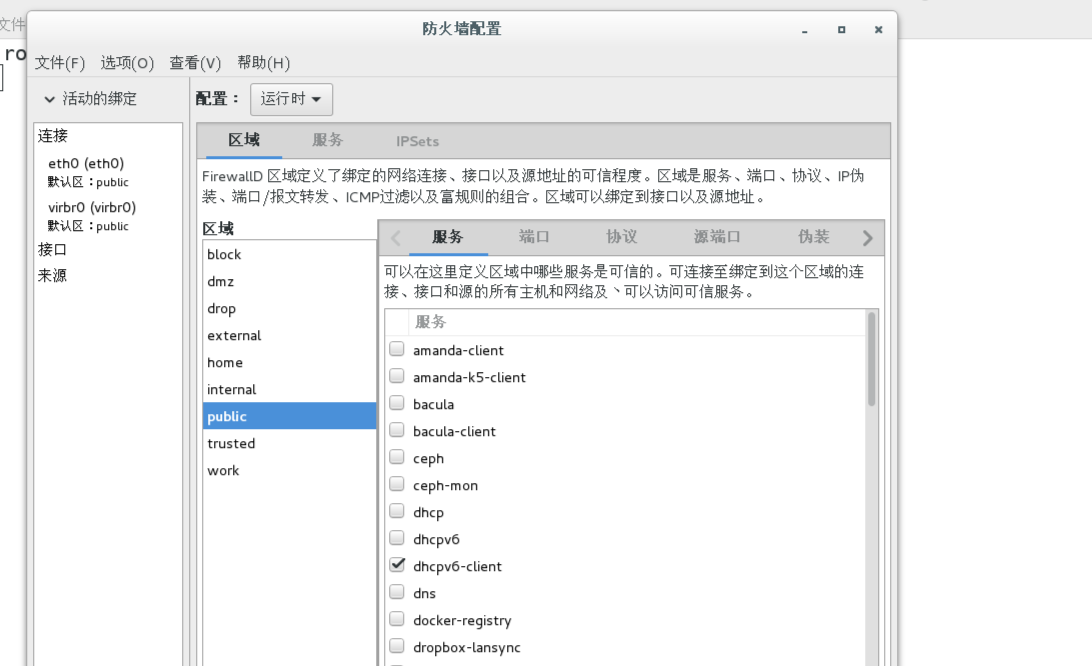This screenshot has width=1092, height=666.
Task: Open the 运行时 configuration dropdown
Action: coord(291,99)
